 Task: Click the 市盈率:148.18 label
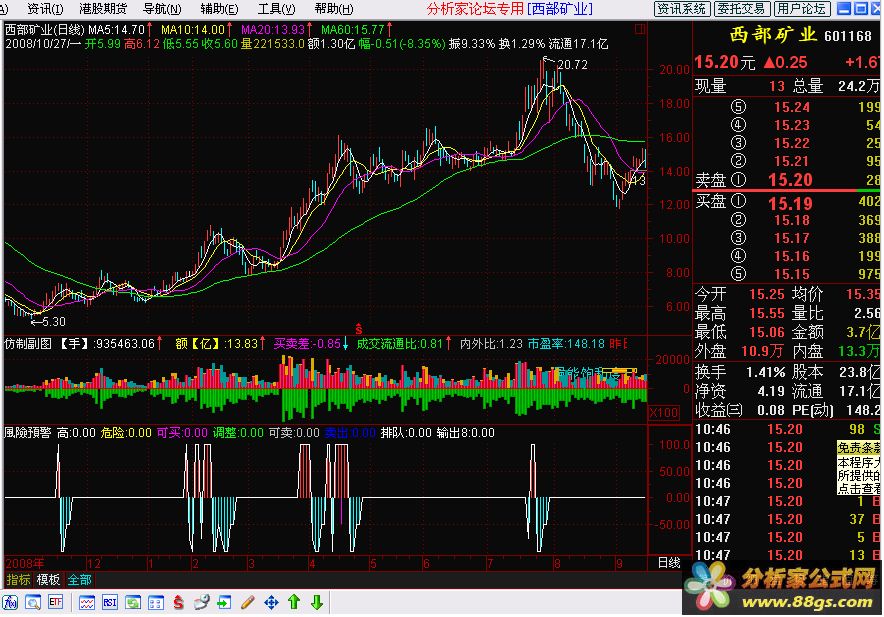[566, 343]
